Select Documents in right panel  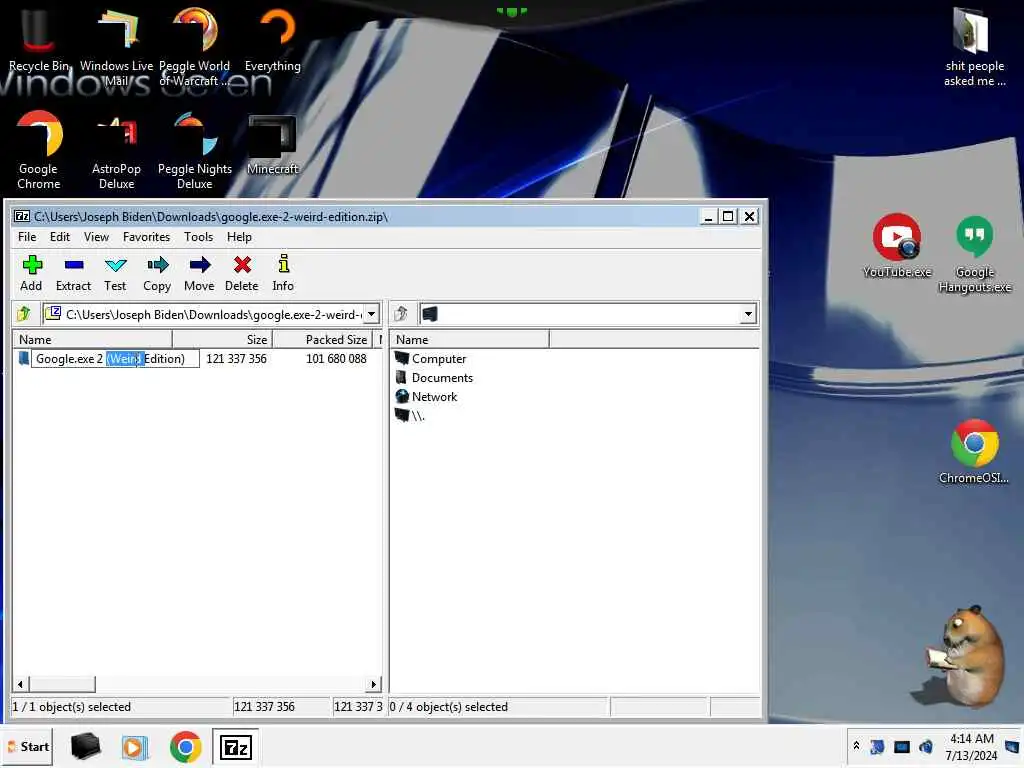coord(434,377)
